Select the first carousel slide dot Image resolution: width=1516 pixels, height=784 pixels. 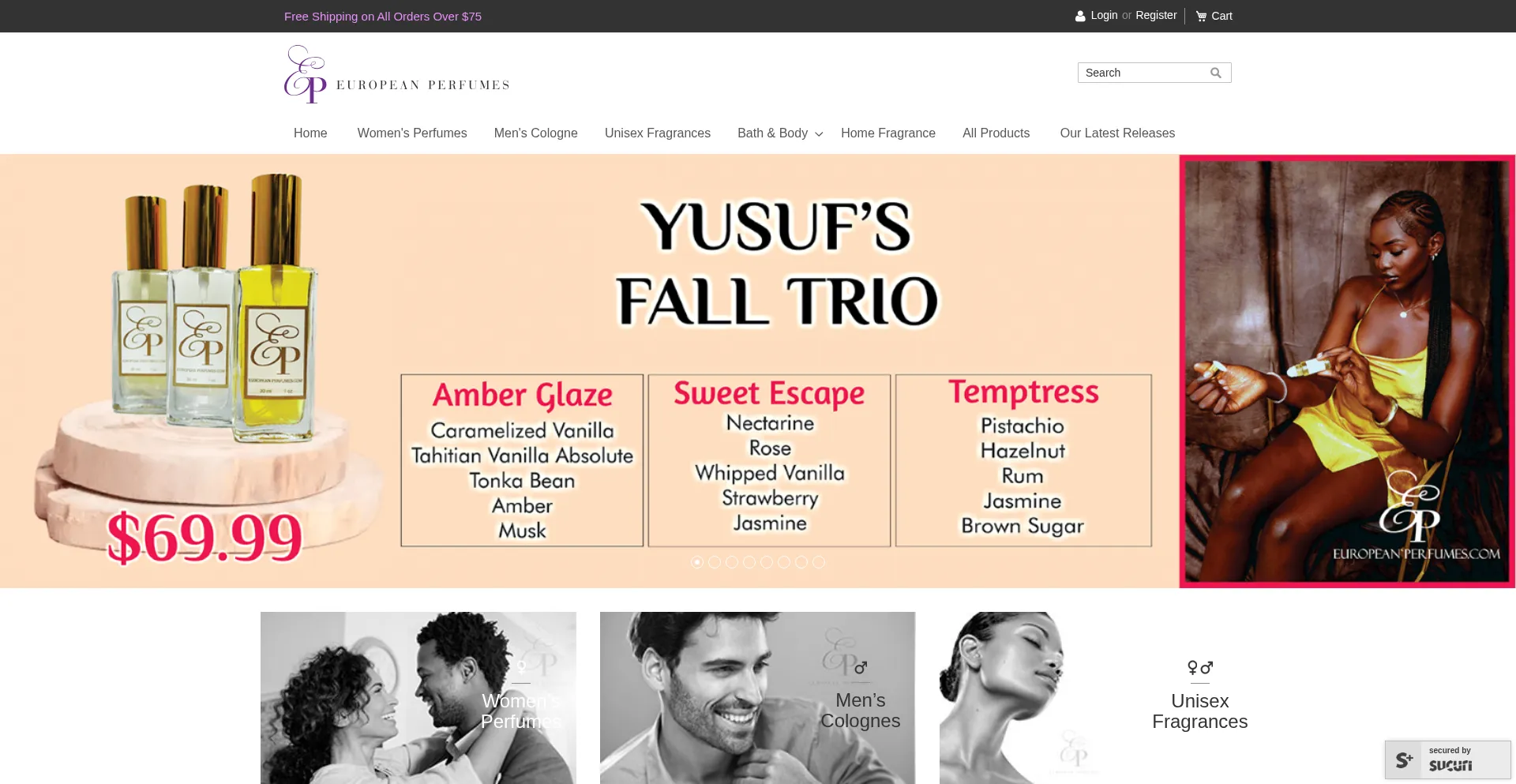click(x=697, y=562)
